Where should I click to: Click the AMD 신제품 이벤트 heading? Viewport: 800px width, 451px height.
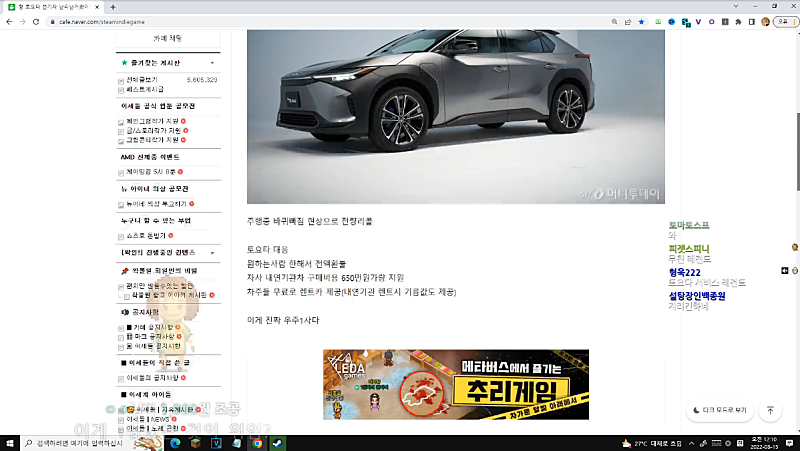click(150, 157)
